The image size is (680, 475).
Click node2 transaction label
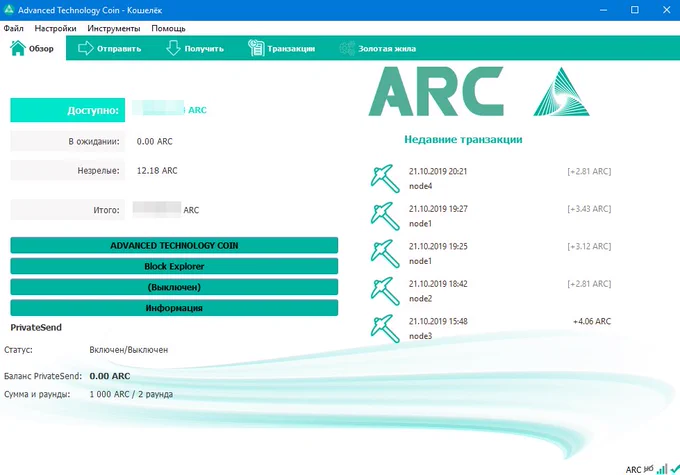click(421, 298)
